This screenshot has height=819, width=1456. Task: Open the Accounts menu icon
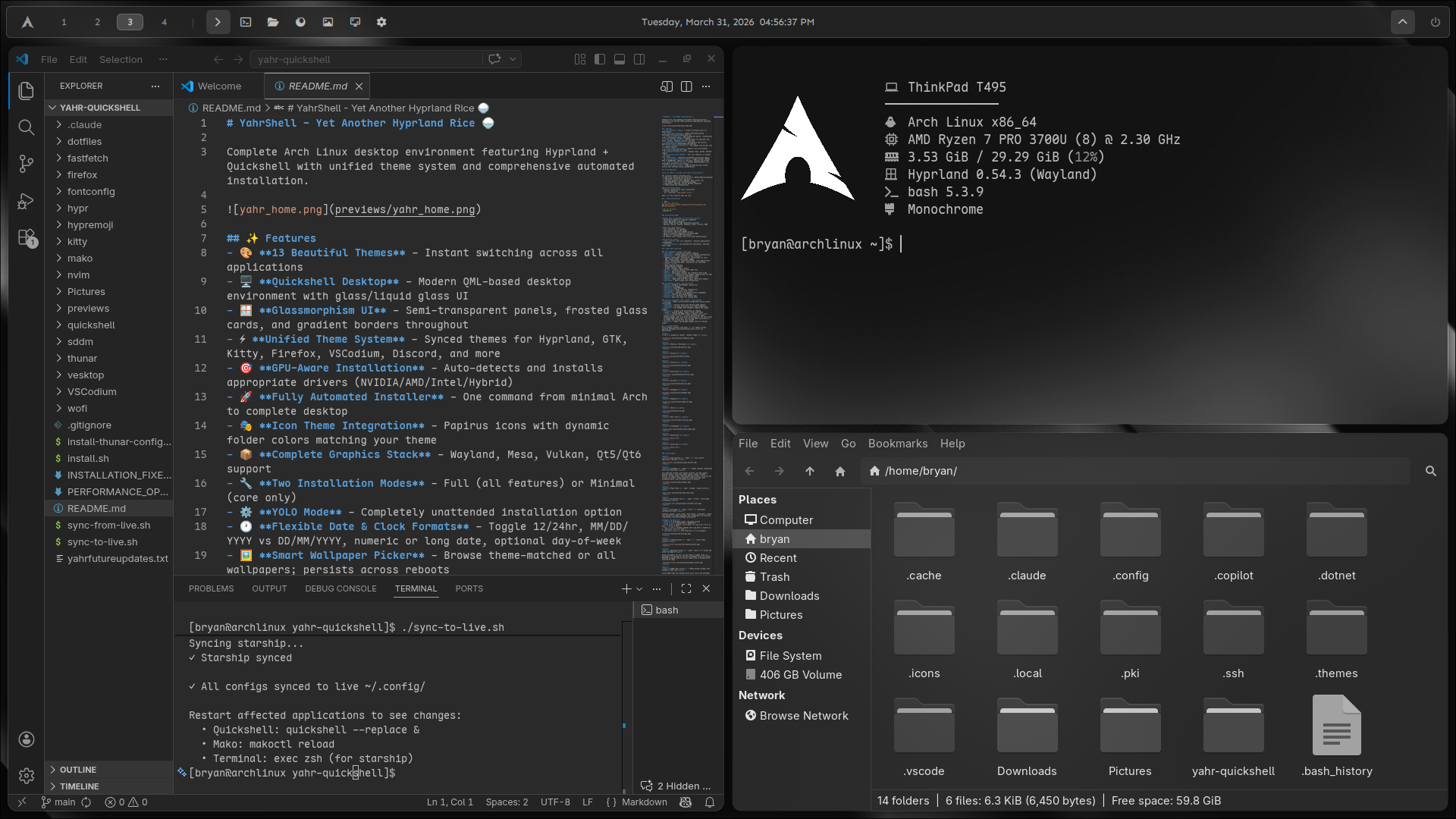tap(26, 739)
